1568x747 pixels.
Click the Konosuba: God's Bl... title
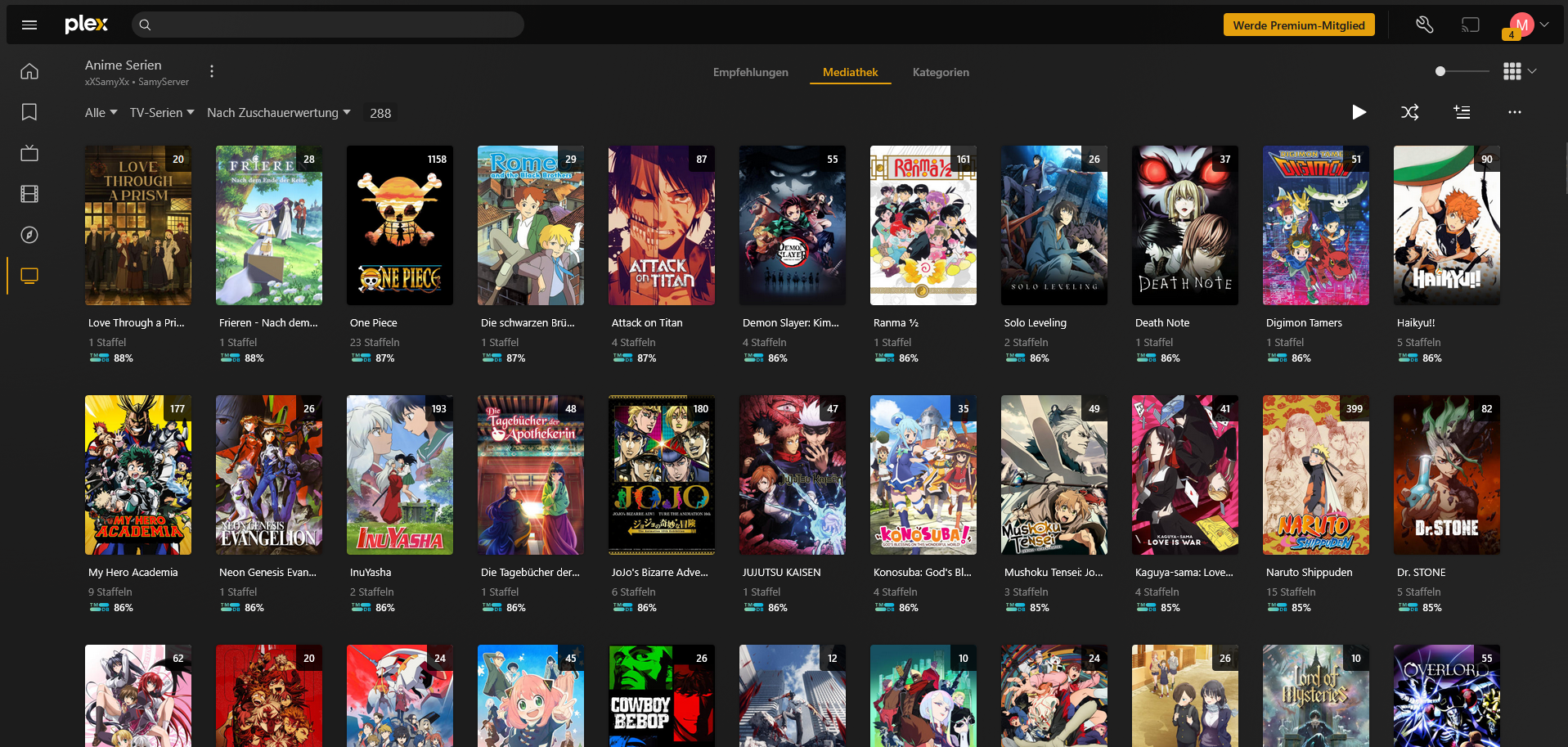pyautogui.click(x=923, y=573)
